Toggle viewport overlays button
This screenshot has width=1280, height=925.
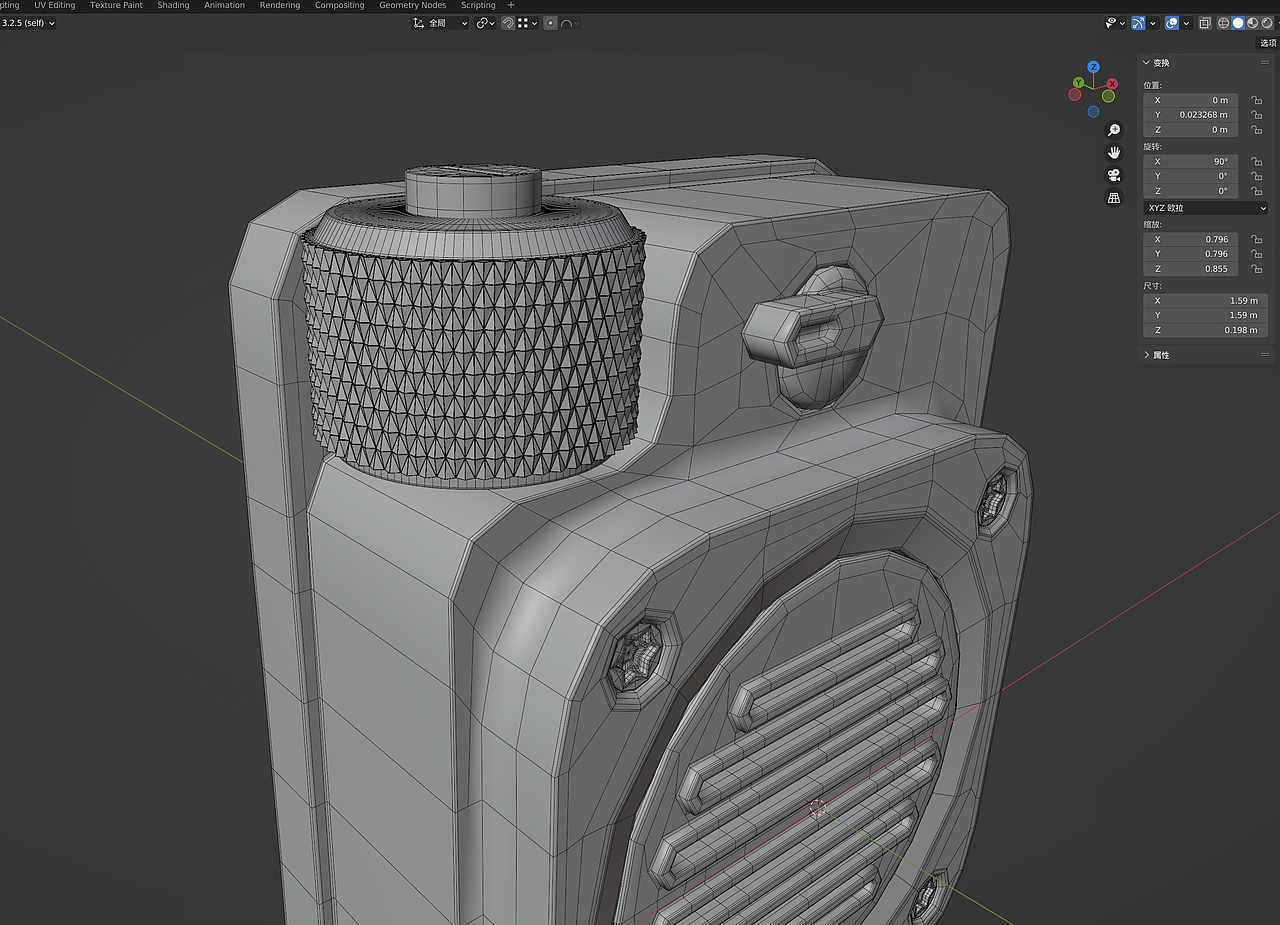click(x=1172, y=23)
